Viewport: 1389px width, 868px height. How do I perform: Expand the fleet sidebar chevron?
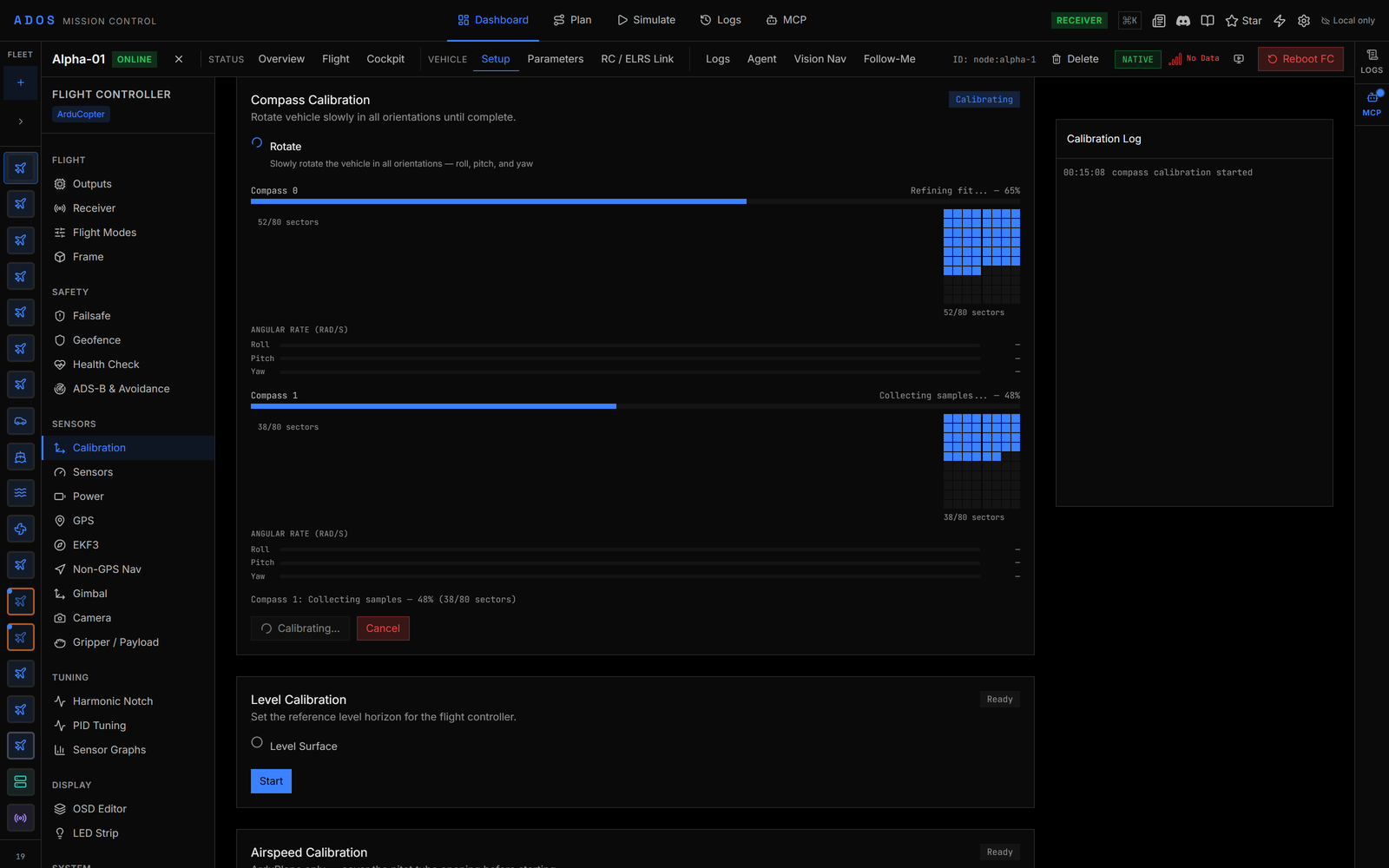tap(20, 122)
